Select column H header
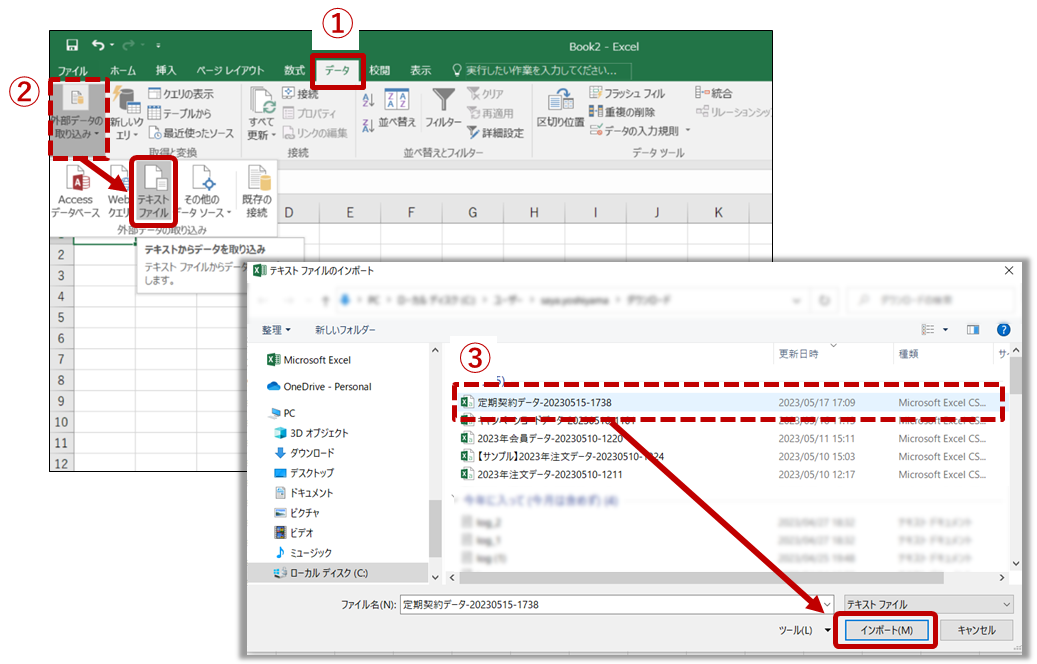Screen dimensions: 1037x664 [x=534, y=212]
